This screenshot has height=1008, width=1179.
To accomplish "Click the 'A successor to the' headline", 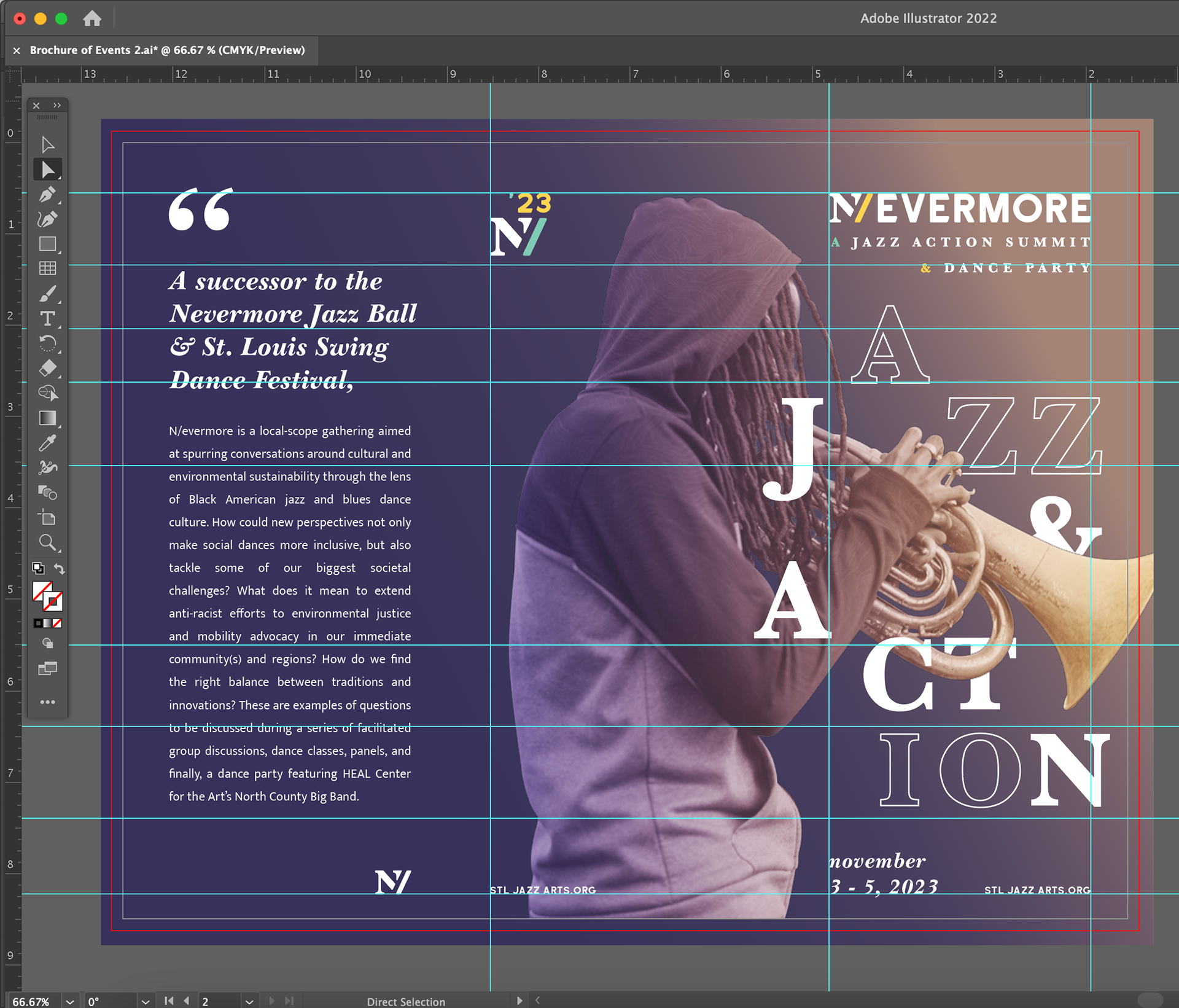I will coord(276,281).
